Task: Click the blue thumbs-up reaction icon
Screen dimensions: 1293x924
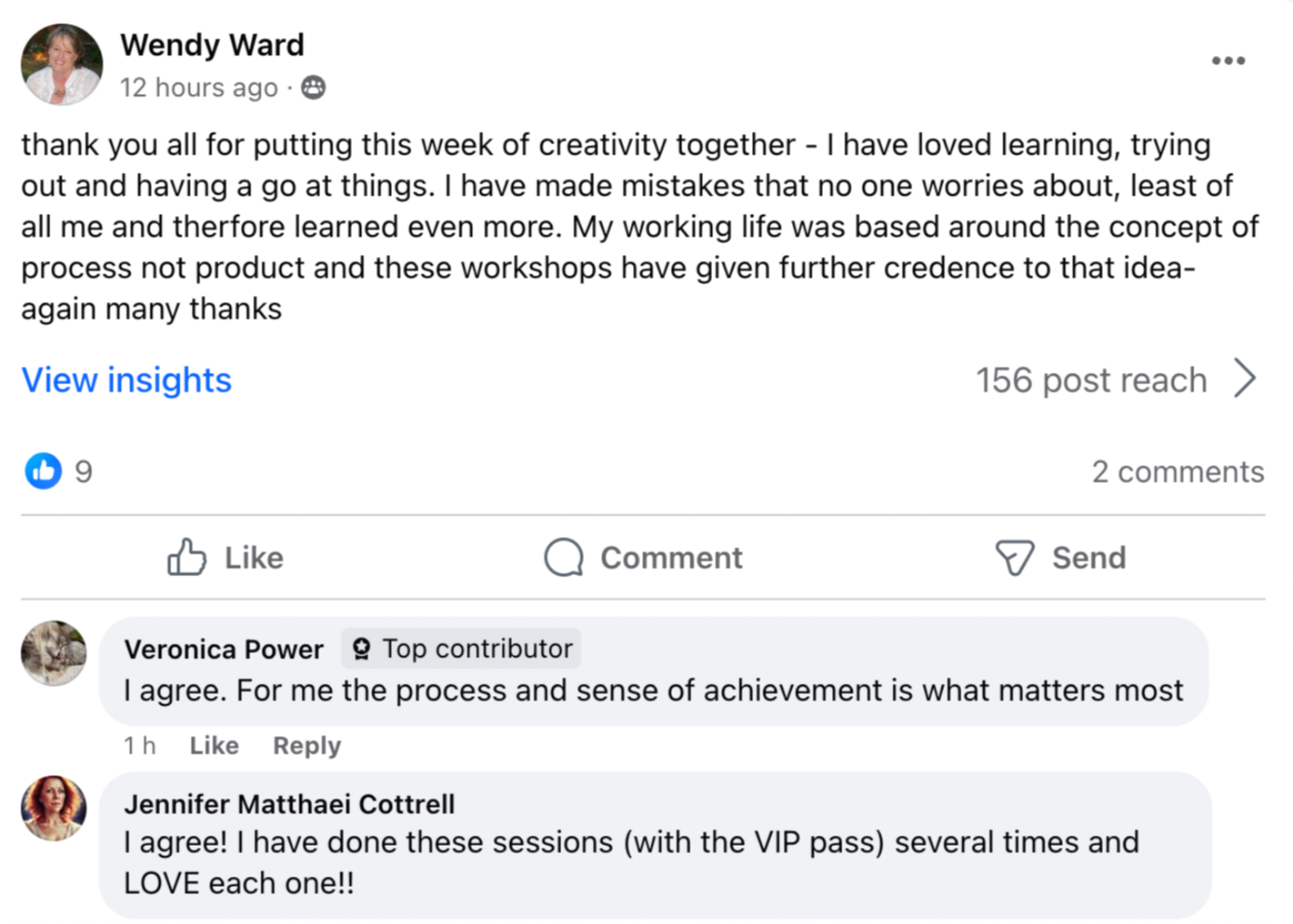Action: coord(43,471)
